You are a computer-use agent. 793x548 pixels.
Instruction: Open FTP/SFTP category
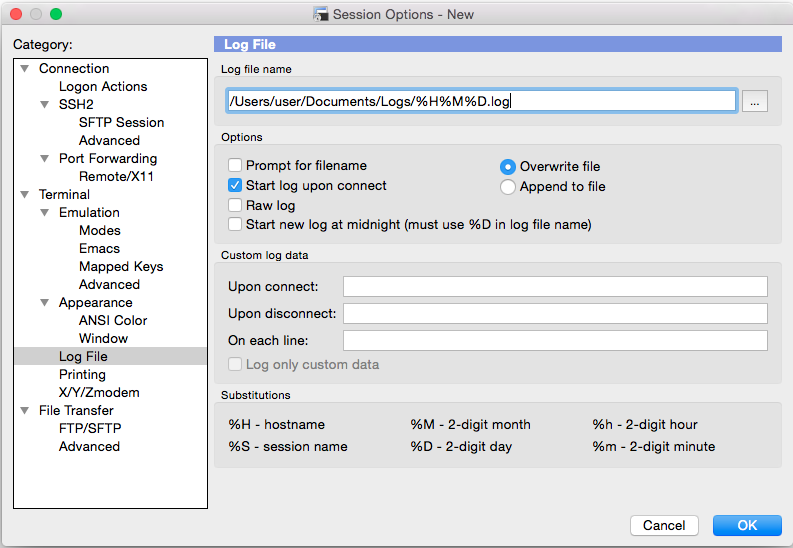pyautogui.click(x=90, y=429)
